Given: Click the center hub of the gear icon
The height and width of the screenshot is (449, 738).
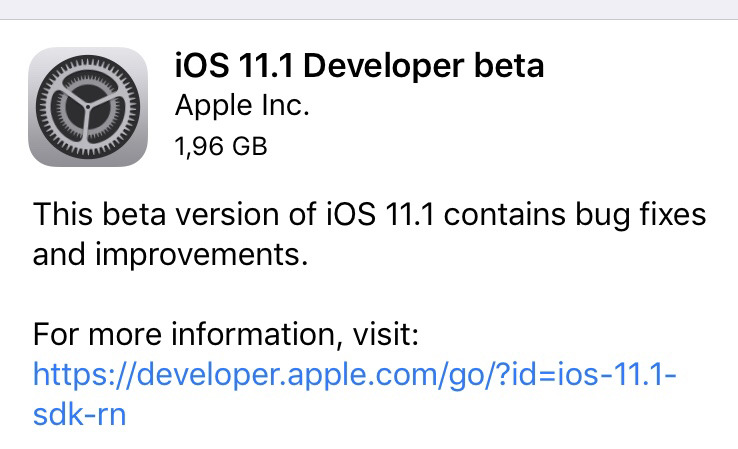Looking at the screenshot, I should click(x=88, y=107).
